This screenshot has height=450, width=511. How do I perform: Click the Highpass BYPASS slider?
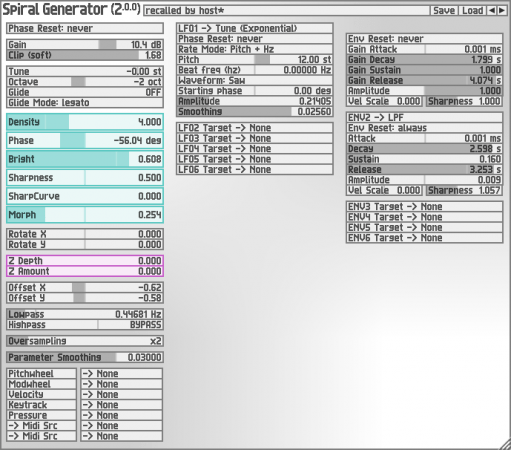click(x=85, y=324)
